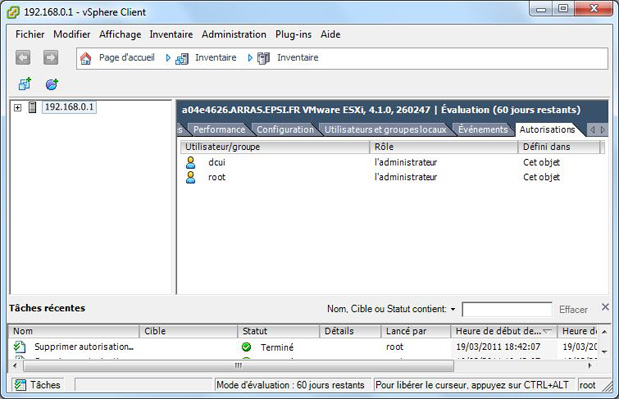Select the Supprimer autorisation task row

point(303,347)
